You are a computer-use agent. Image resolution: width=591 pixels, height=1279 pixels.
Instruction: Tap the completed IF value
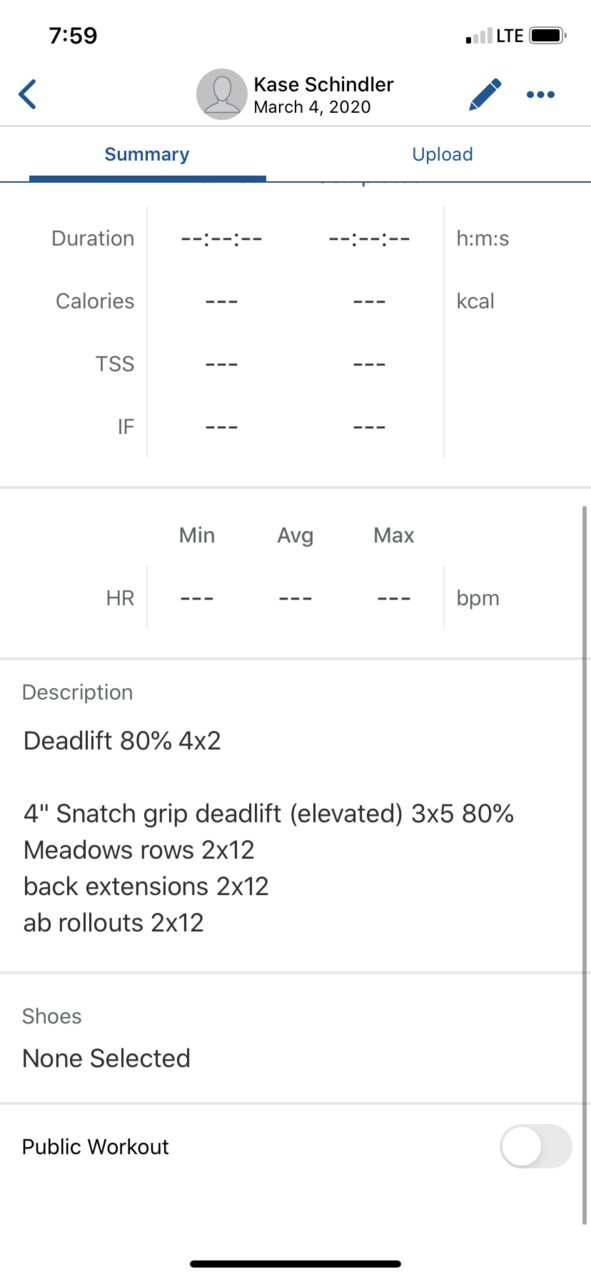click(x=369, y=427)
